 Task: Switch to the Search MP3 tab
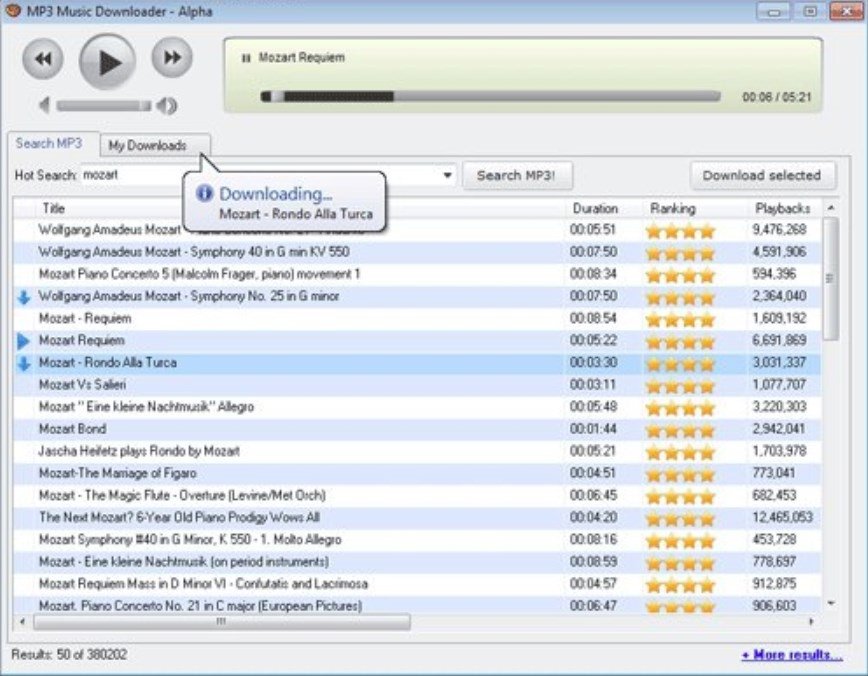click(49, 143)
